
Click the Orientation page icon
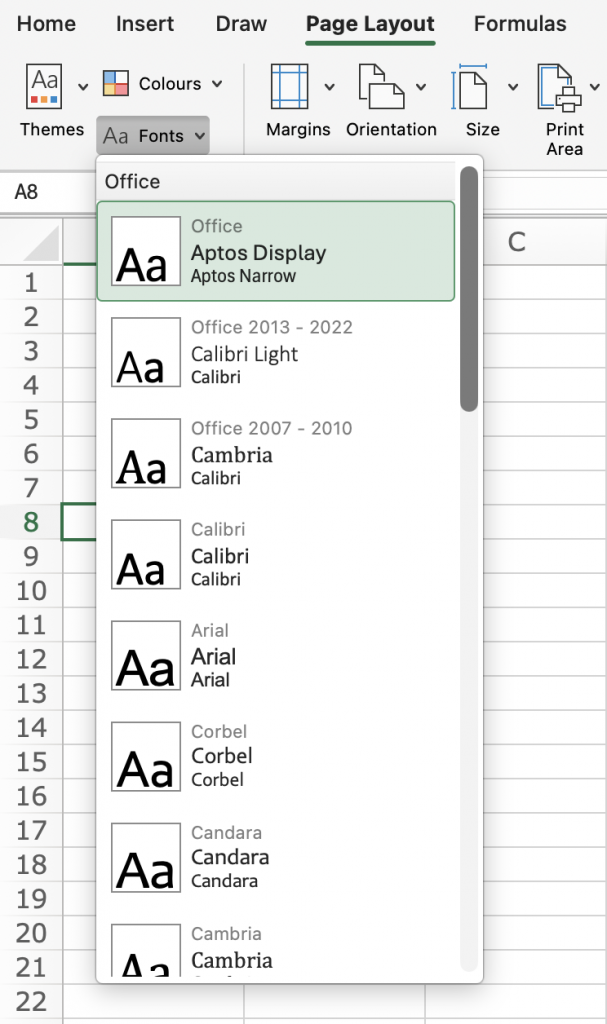coord(381,86)
